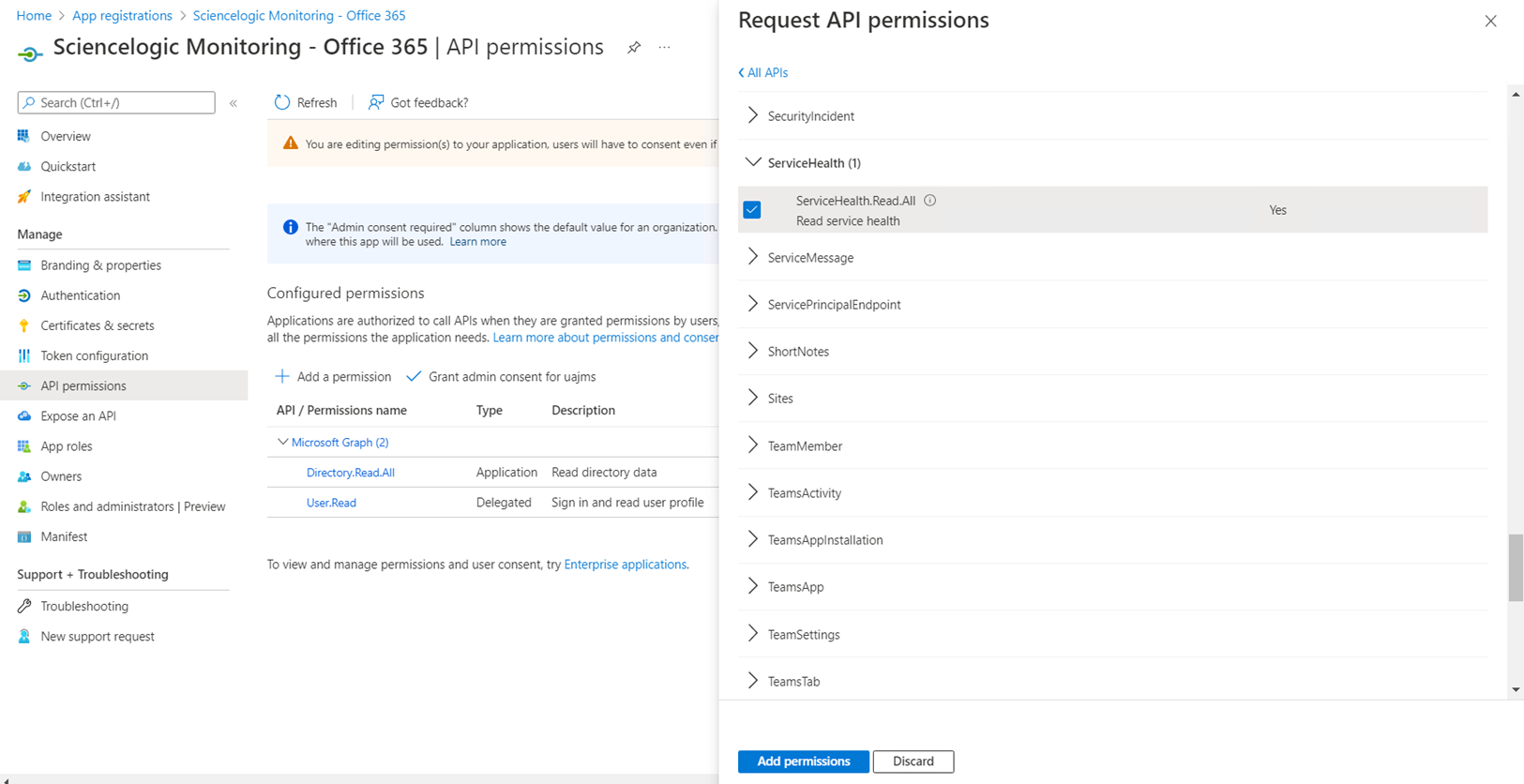Uncheck the ServiceHealth.Read.All permission checkbox
This screenshot has width=1524, height=784.
tap(752, 210)
